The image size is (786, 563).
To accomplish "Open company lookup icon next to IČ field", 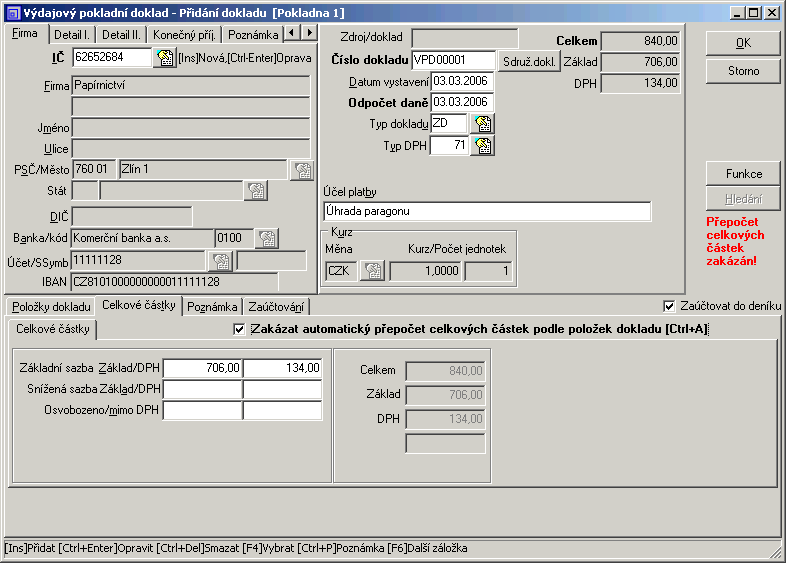I will (164, 58).
